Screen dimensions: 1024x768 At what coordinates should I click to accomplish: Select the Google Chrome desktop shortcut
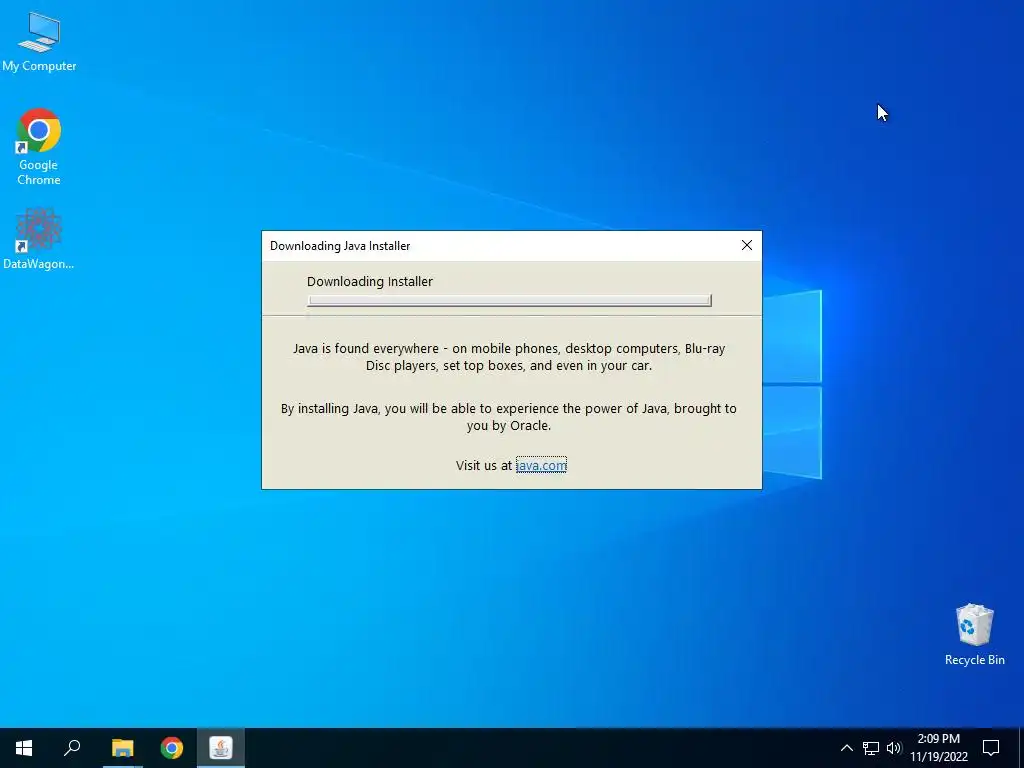click(x=39, y=146)
